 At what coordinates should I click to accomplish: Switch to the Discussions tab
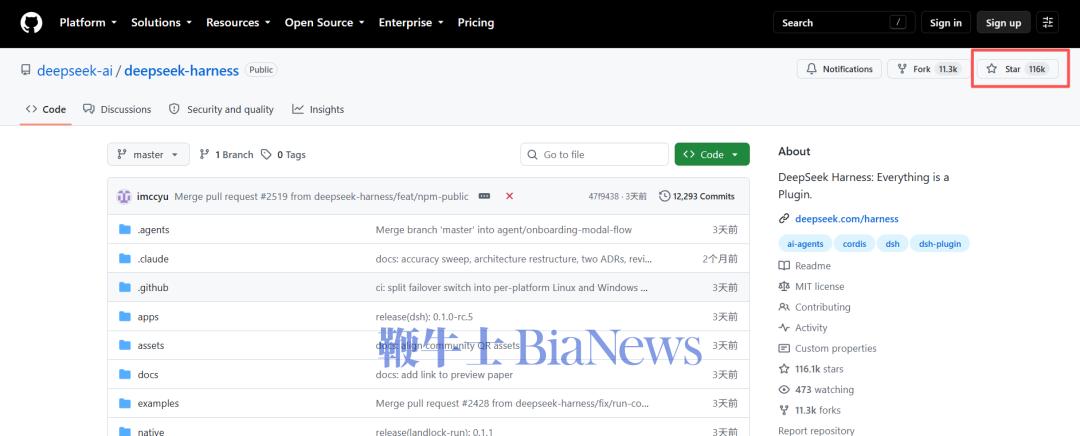(117, 110)
